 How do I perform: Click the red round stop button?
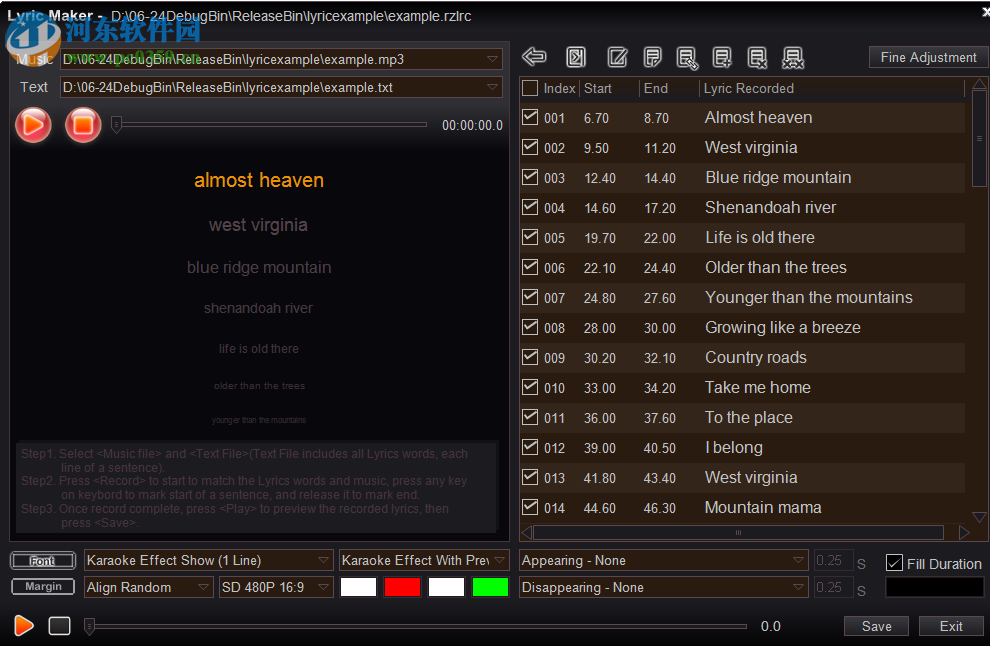tap(83, 124)
